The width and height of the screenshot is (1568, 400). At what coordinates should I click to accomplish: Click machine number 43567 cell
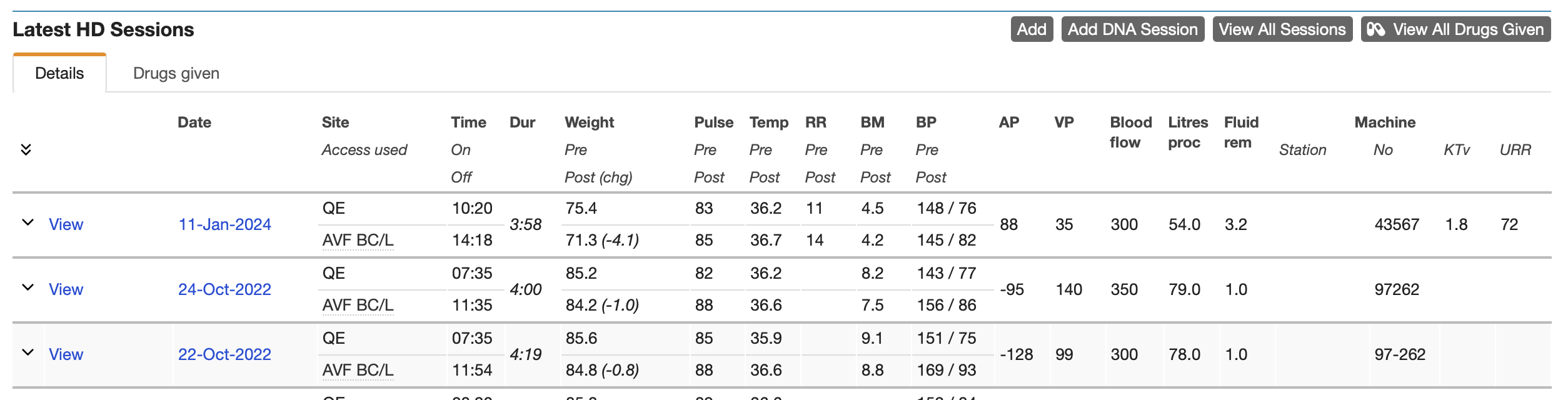pyautogui.click(x=1396, y=224)
